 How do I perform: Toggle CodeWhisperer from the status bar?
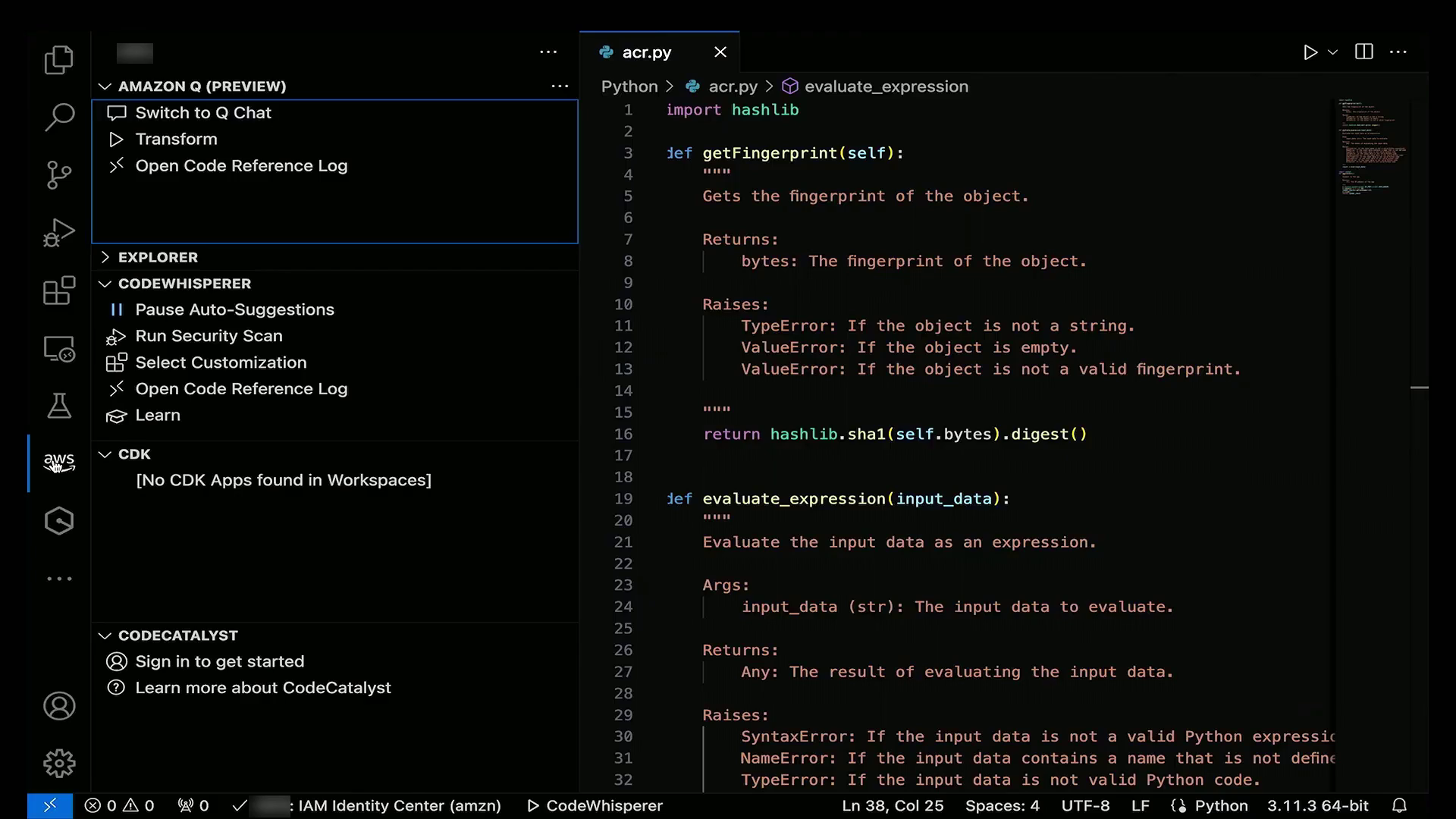595,805
